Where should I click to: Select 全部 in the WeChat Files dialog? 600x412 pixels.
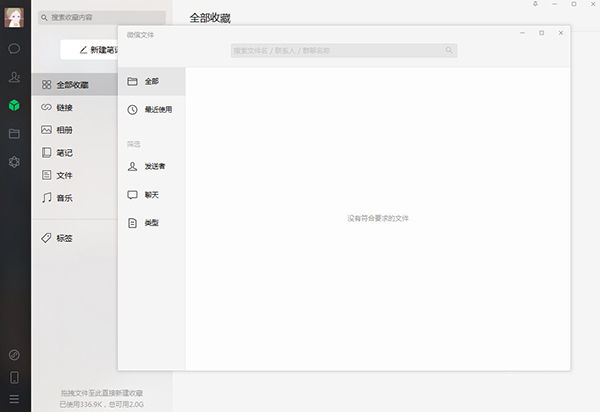[x=150, y=81]
